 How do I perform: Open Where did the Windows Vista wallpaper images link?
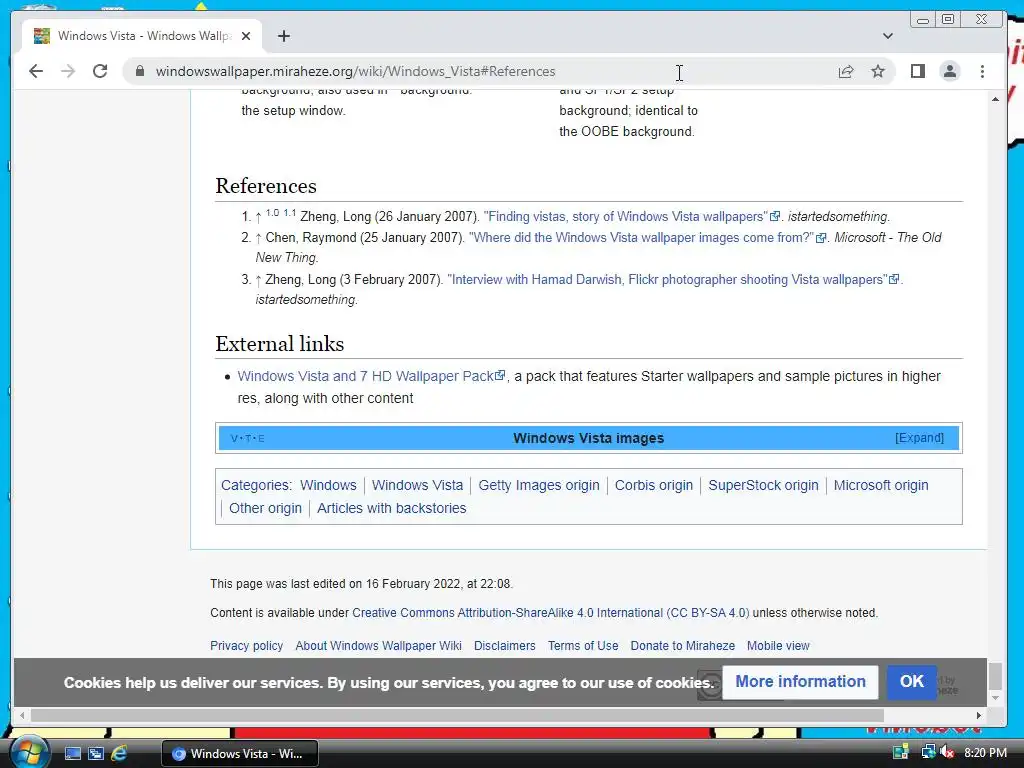tap(647, 237)
